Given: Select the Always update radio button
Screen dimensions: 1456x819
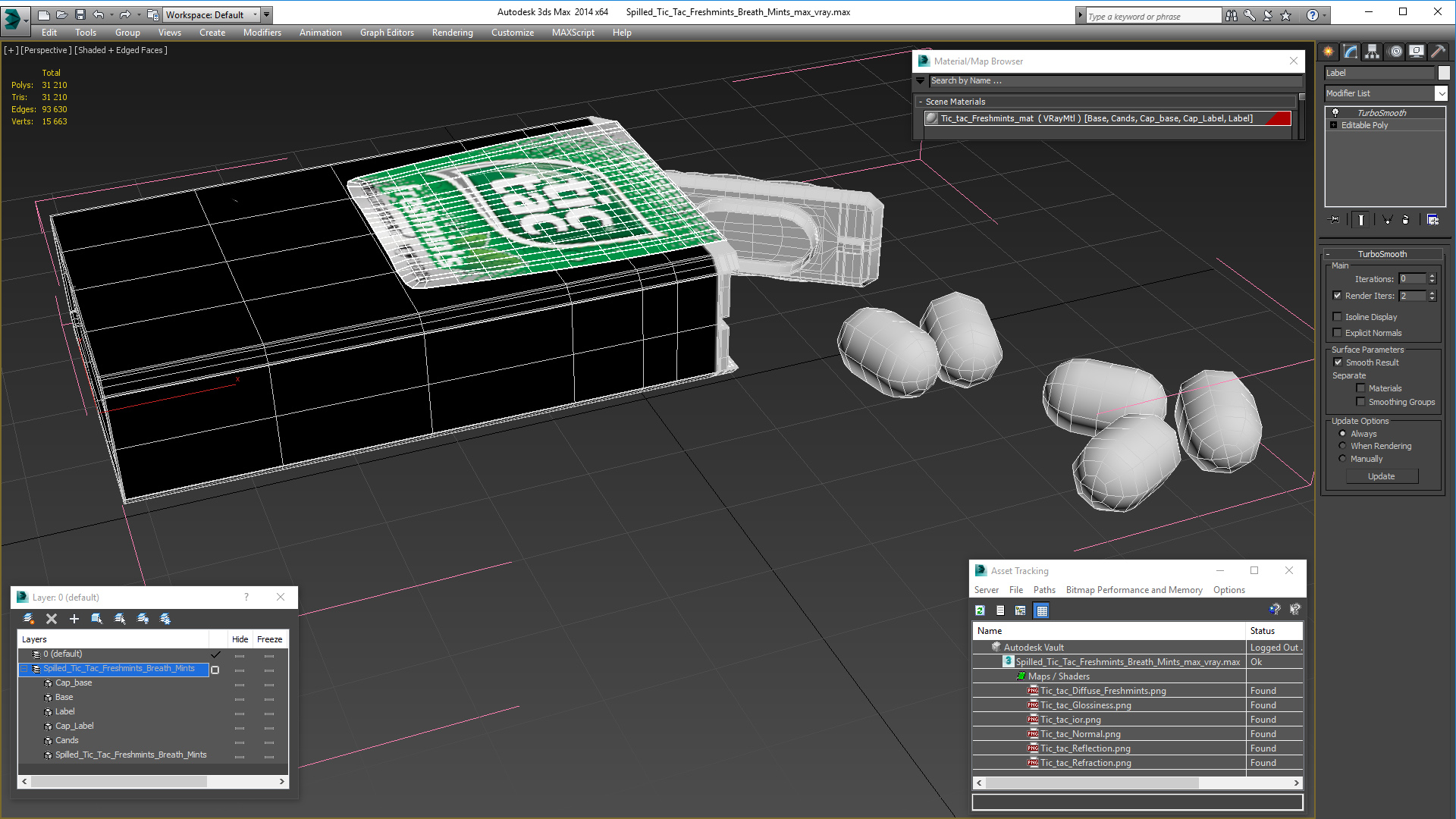Looking at the screenshot, I should tap(1343, 434).
